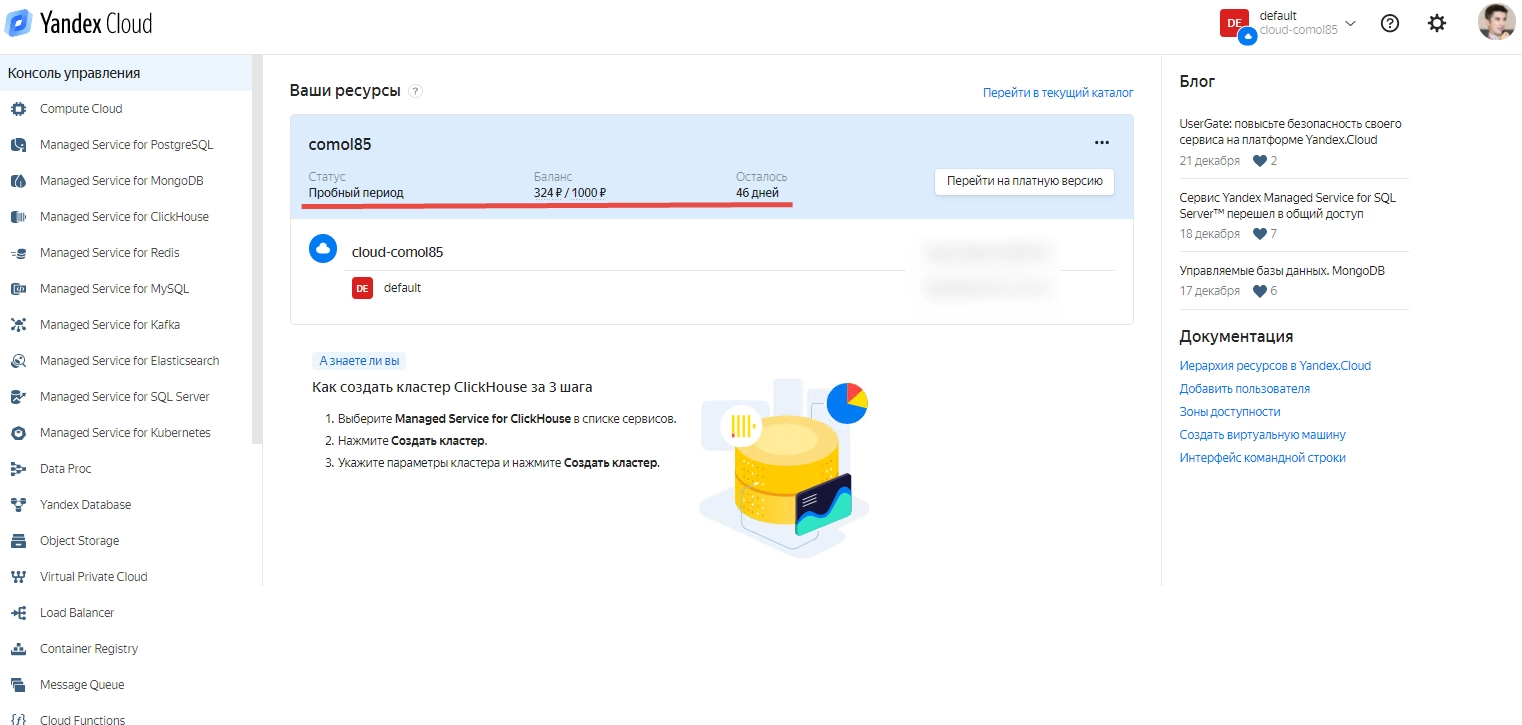Open the help question mark icon in header
The height and width of the screenshot is (725, 1522).
tap(1389, 23)
